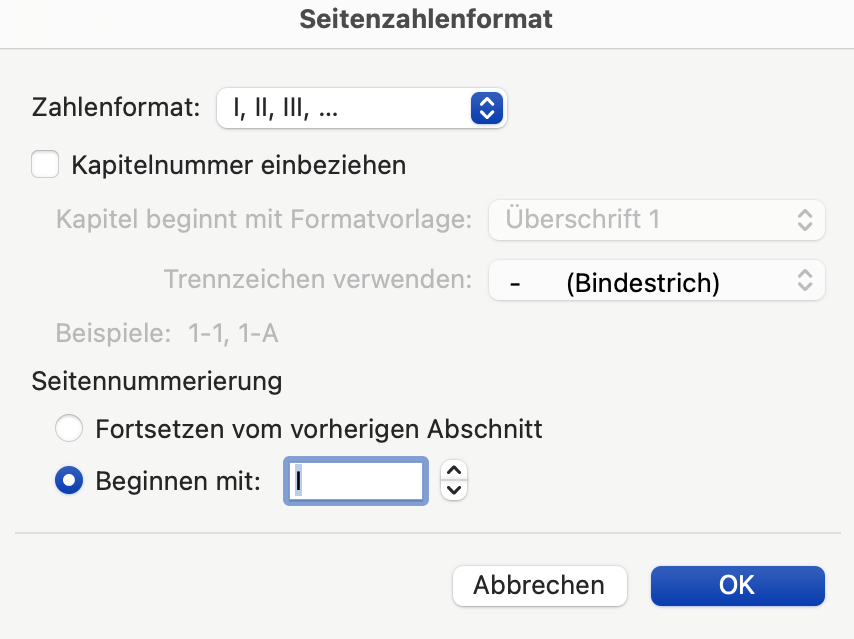Click the Seitenzahlenformat dialog title
The image size is (854, 639).
pyautogui.click(x=427, y=19)
